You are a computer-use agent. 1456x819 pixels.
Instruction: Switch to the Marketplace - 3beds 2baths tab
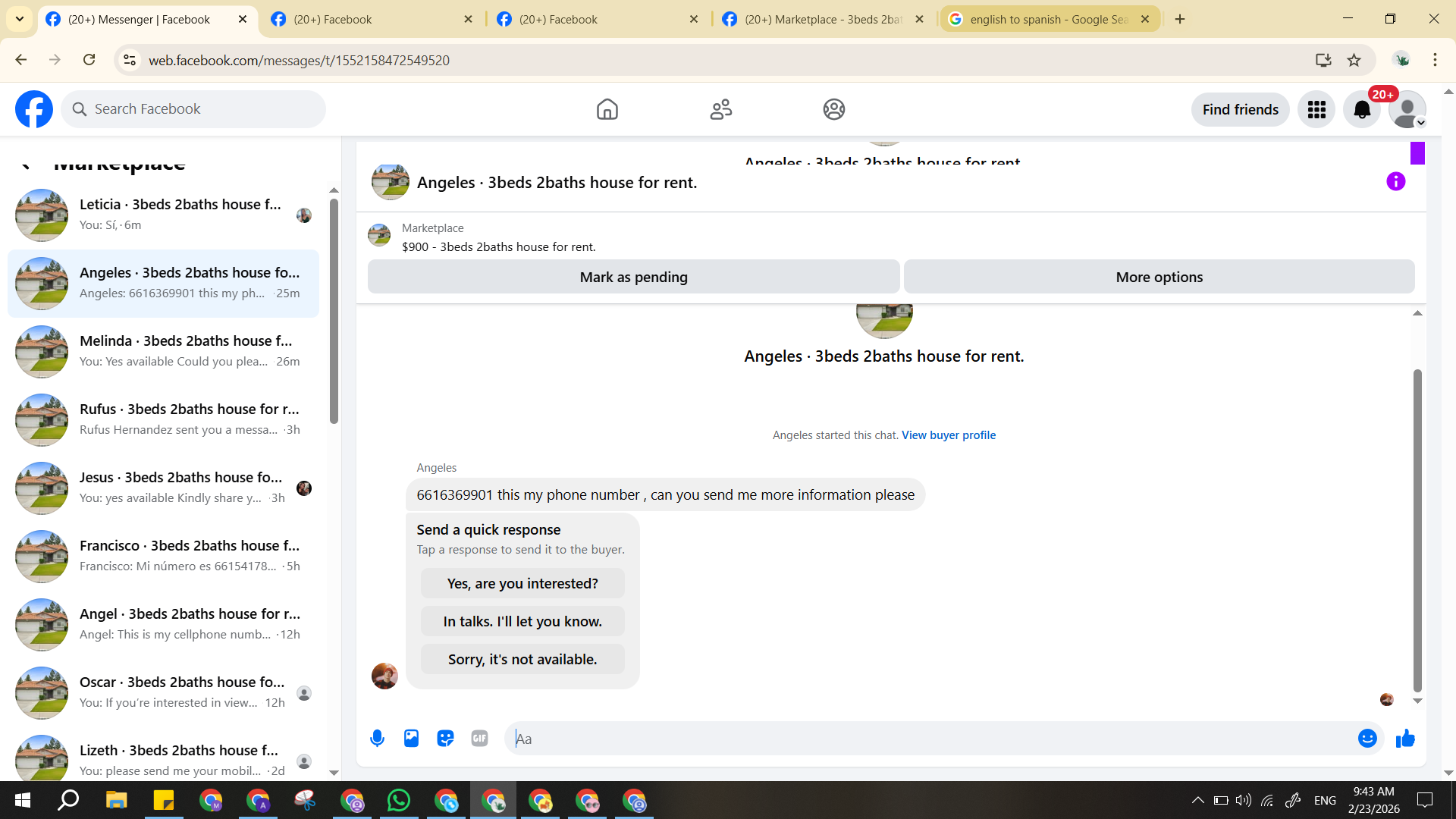tap(823, 20)
